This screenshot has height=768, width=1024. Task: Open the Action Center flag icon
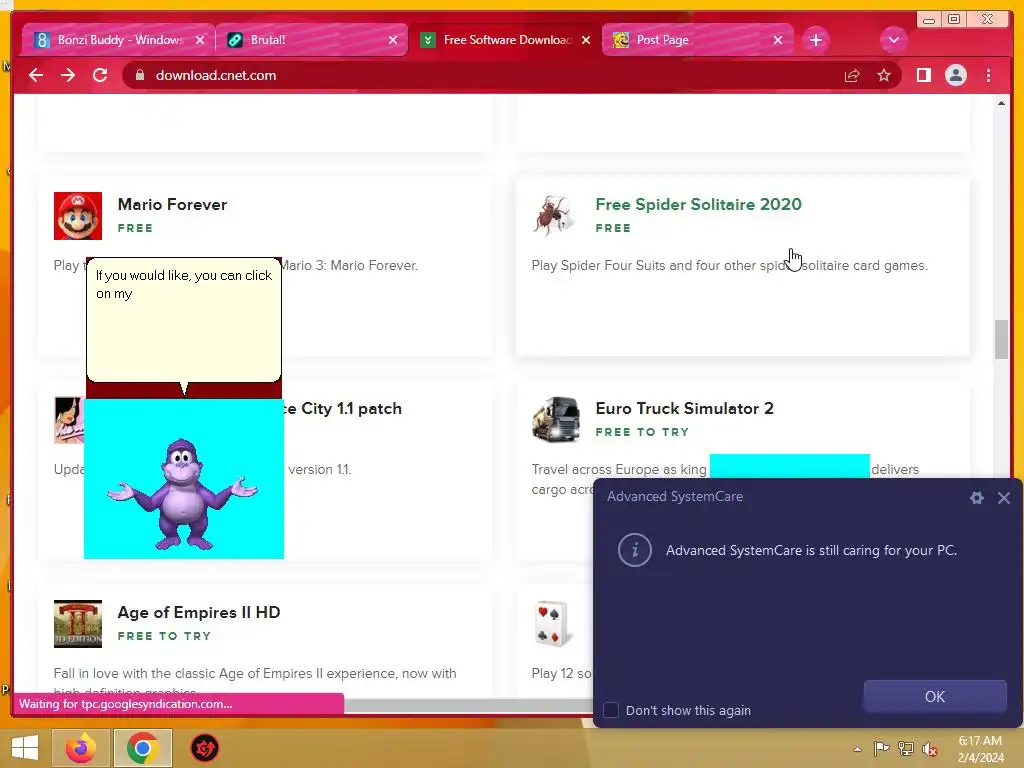[881, 748]
